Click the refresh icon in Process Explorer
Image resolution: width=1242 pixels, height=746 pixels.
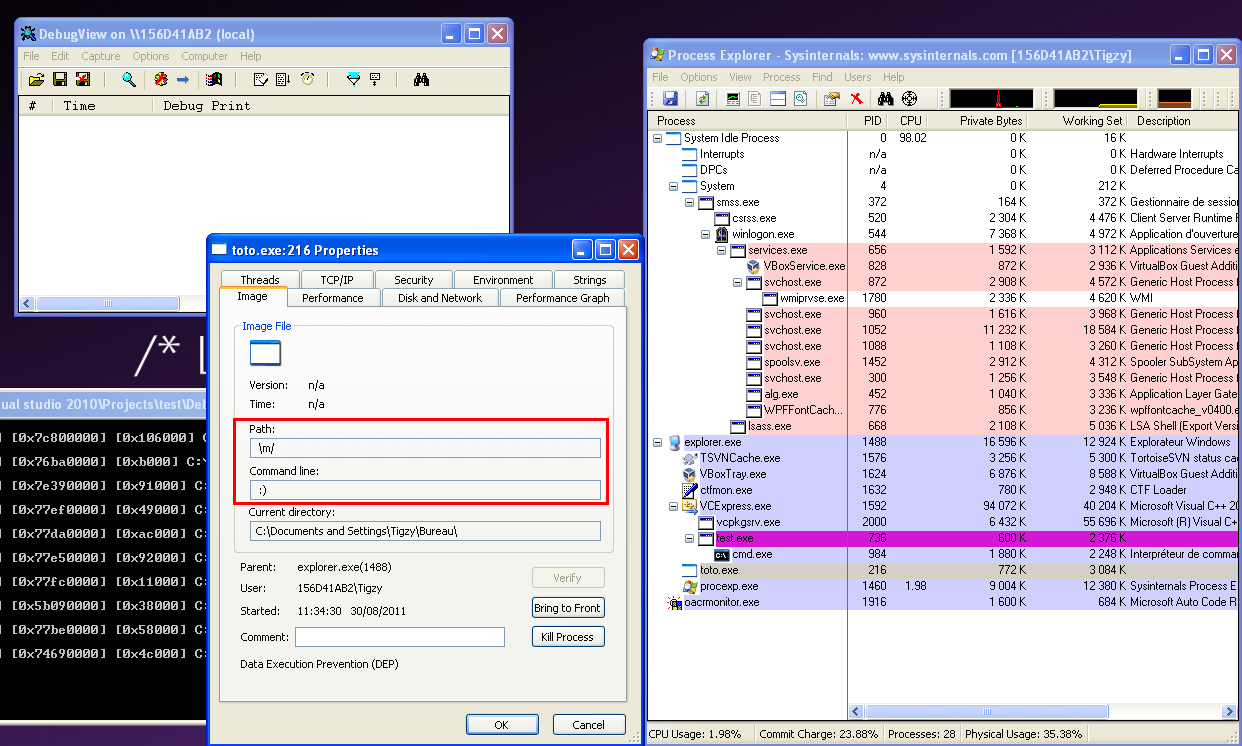(703, 98)
